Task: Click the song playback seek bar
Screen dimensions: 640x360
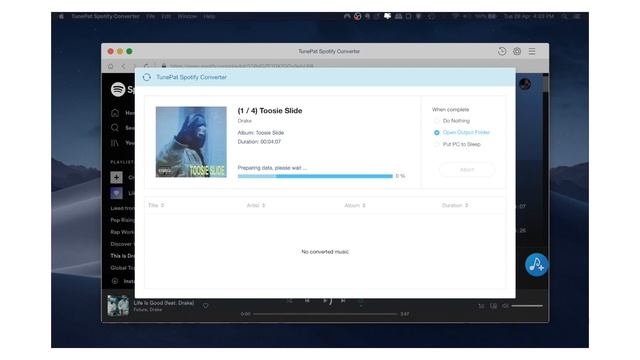Action: coord(325,314)
